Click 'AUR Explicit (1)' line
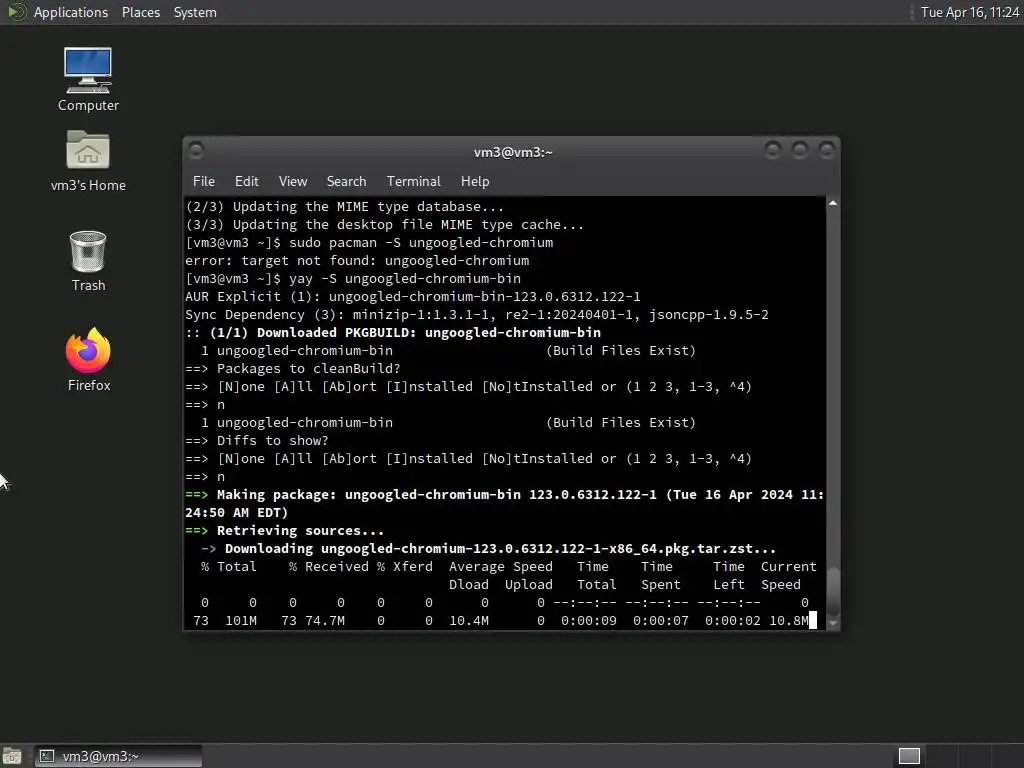The image size is (1024, 768). pyautogui.click(x=413, y=296)
